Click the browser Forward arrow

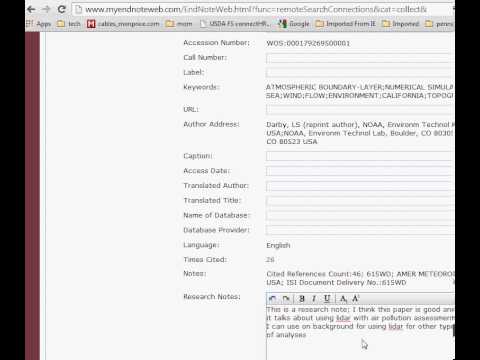46,9
